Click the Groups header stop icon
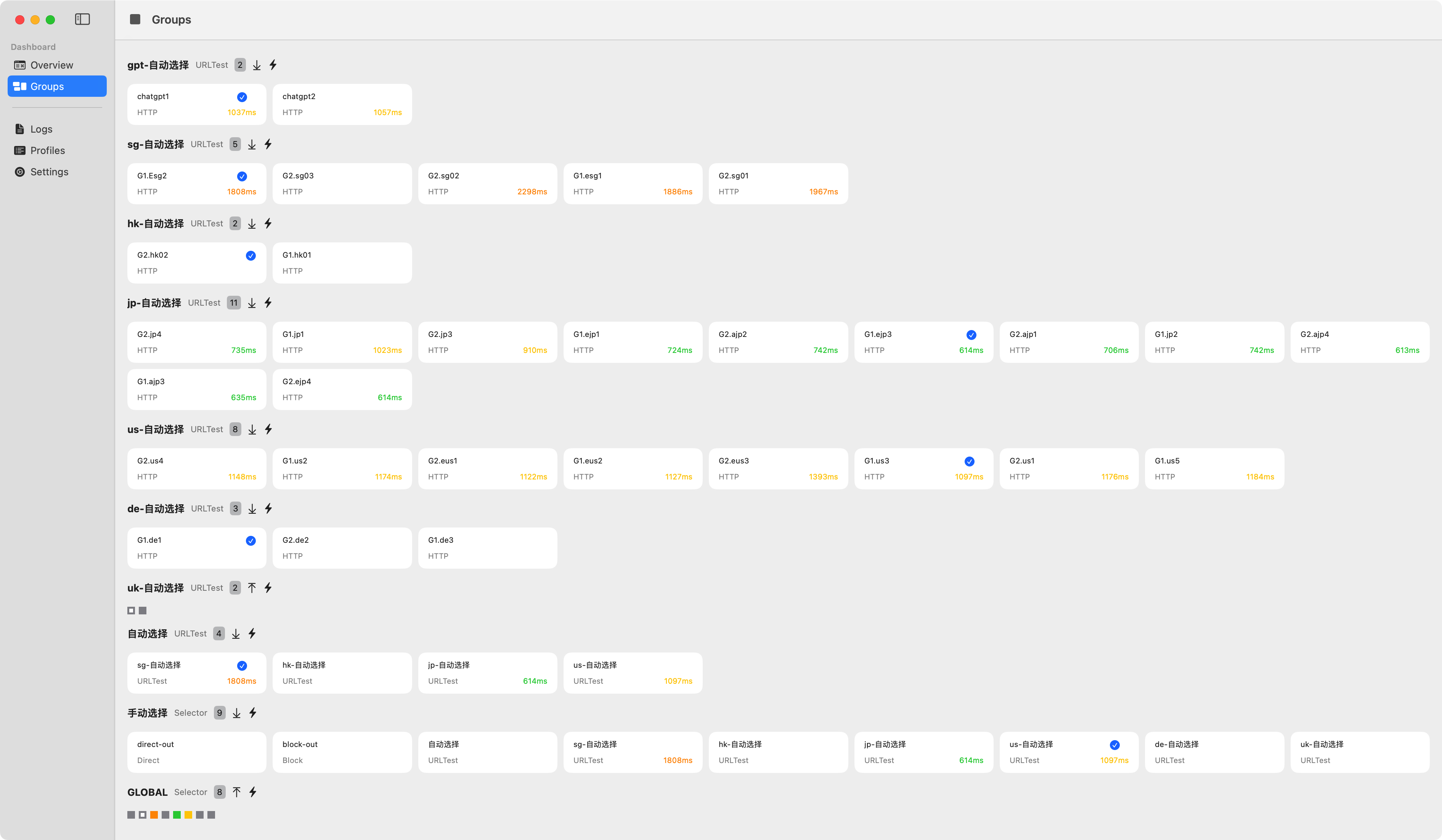Screen dimensions: 1442x840 click(x=135, y=19)
